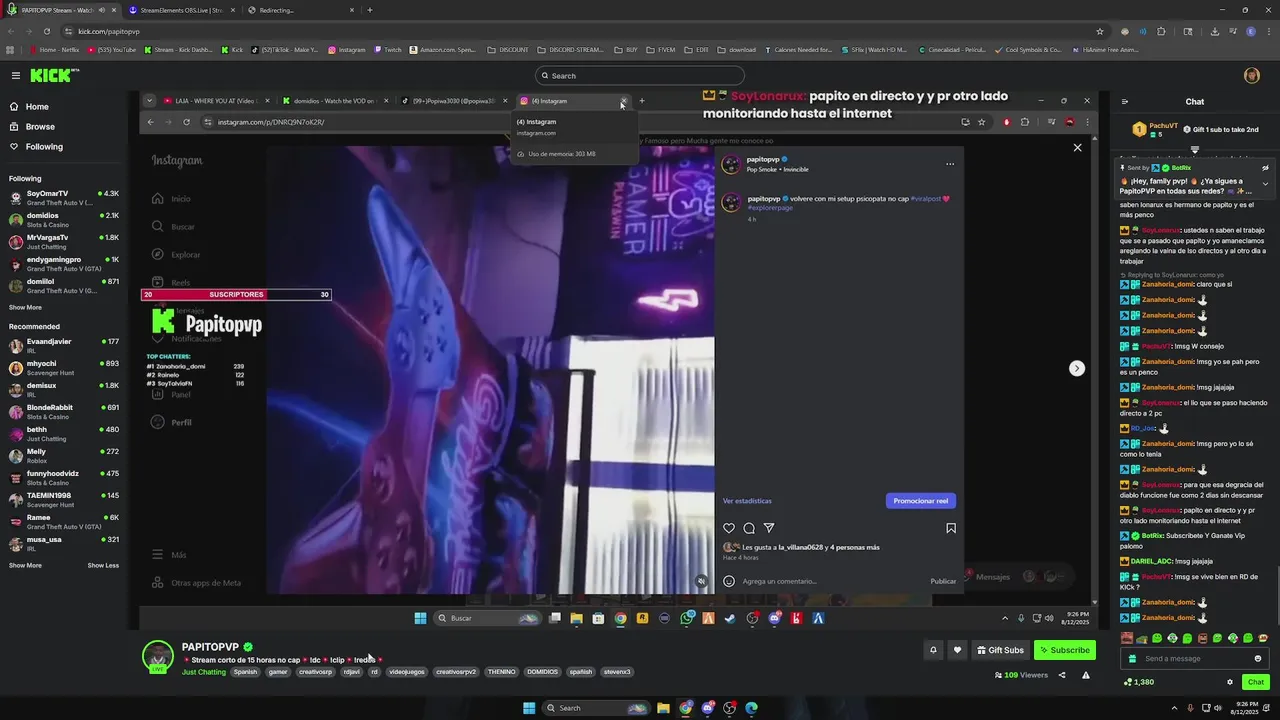Open browser downloads icon
The image size is (1280, 720).
point(1214,31)
